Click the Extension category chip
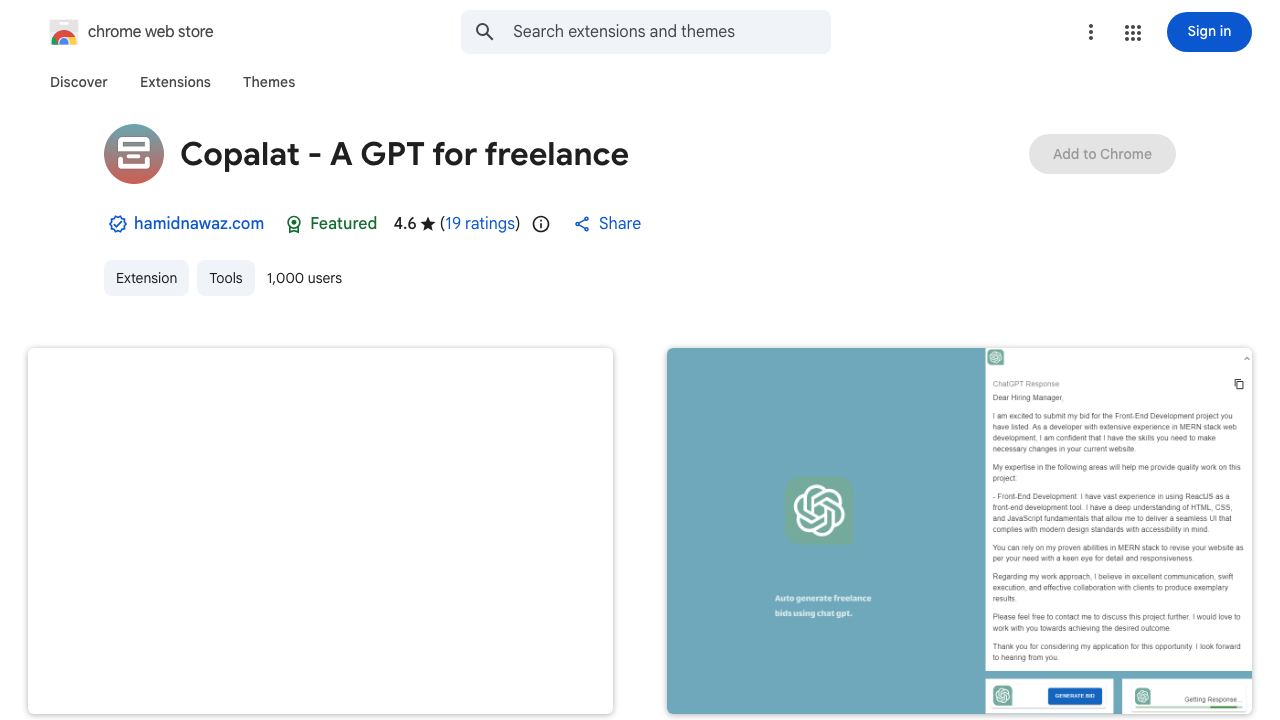Screen dimensions: 1280x720 [x=146, y=278]
